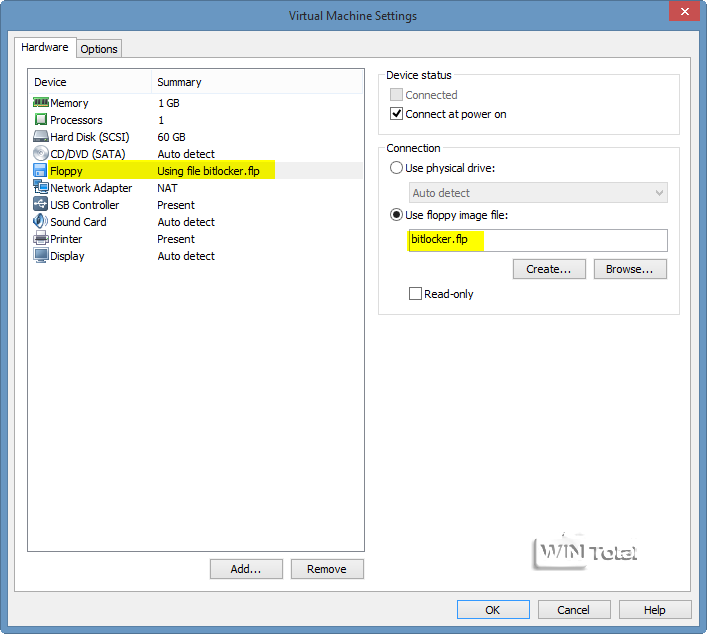Select the Floppy disk icon
Screen dimensions: 707x634
[x=40, y=170]
